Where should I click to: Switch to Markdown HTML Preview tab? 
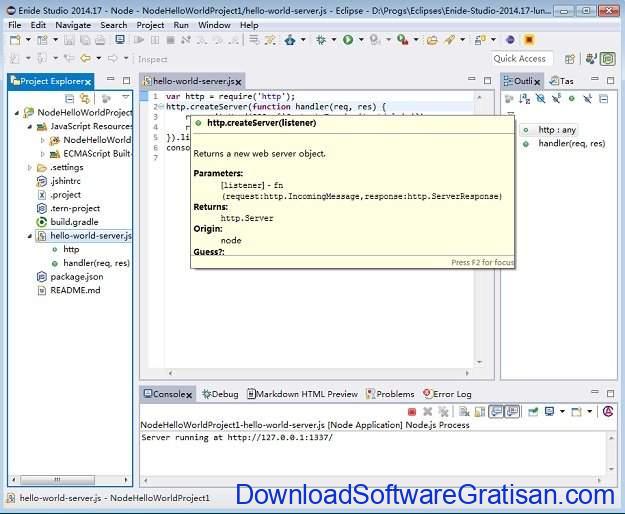(x=303, y=394)
